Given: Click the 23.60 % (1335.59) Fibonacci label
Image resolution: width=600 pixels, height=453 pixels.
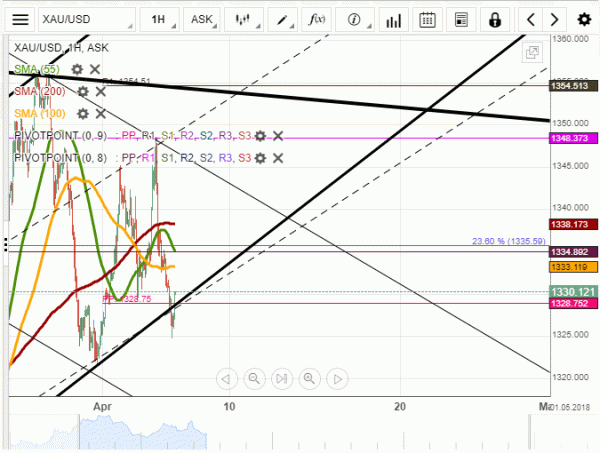Looking at the screenshot, I should 509,241.
